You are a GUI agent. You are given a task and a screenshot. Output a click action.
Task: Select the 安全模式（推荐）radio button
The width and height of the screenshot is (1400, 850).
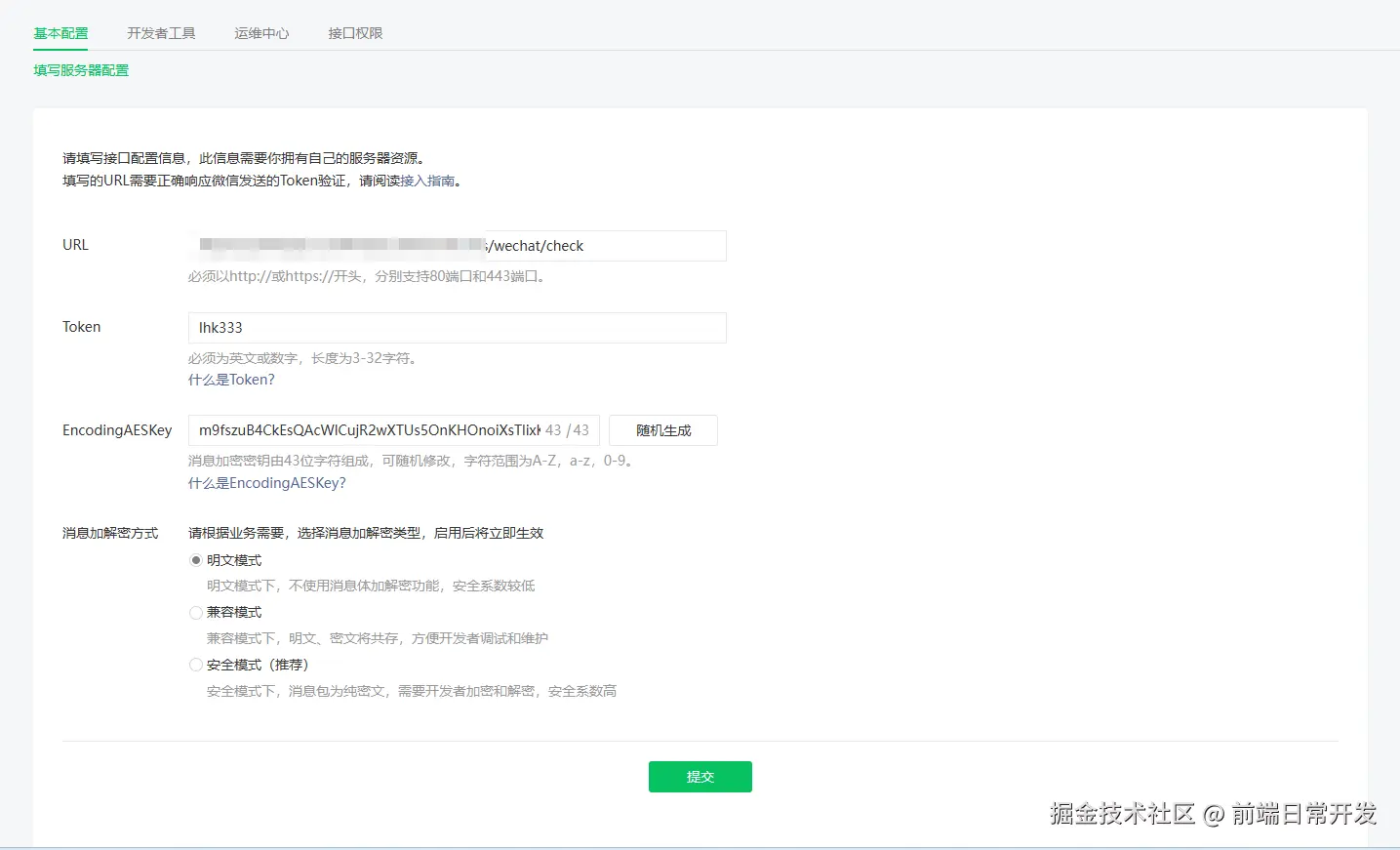[196, 666]
